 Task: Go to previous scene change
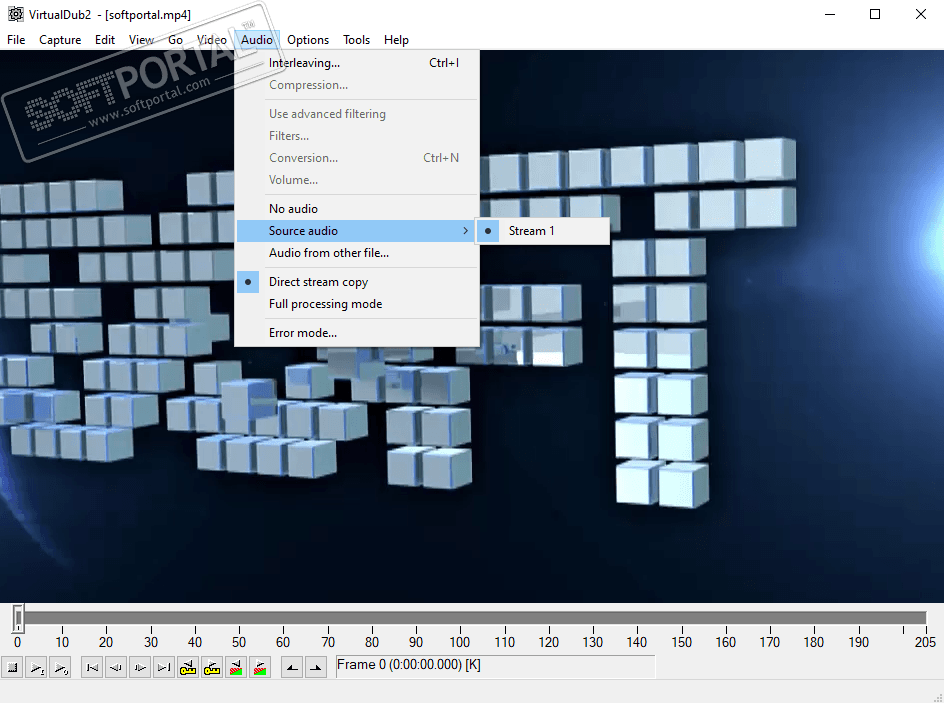[236, 667]
